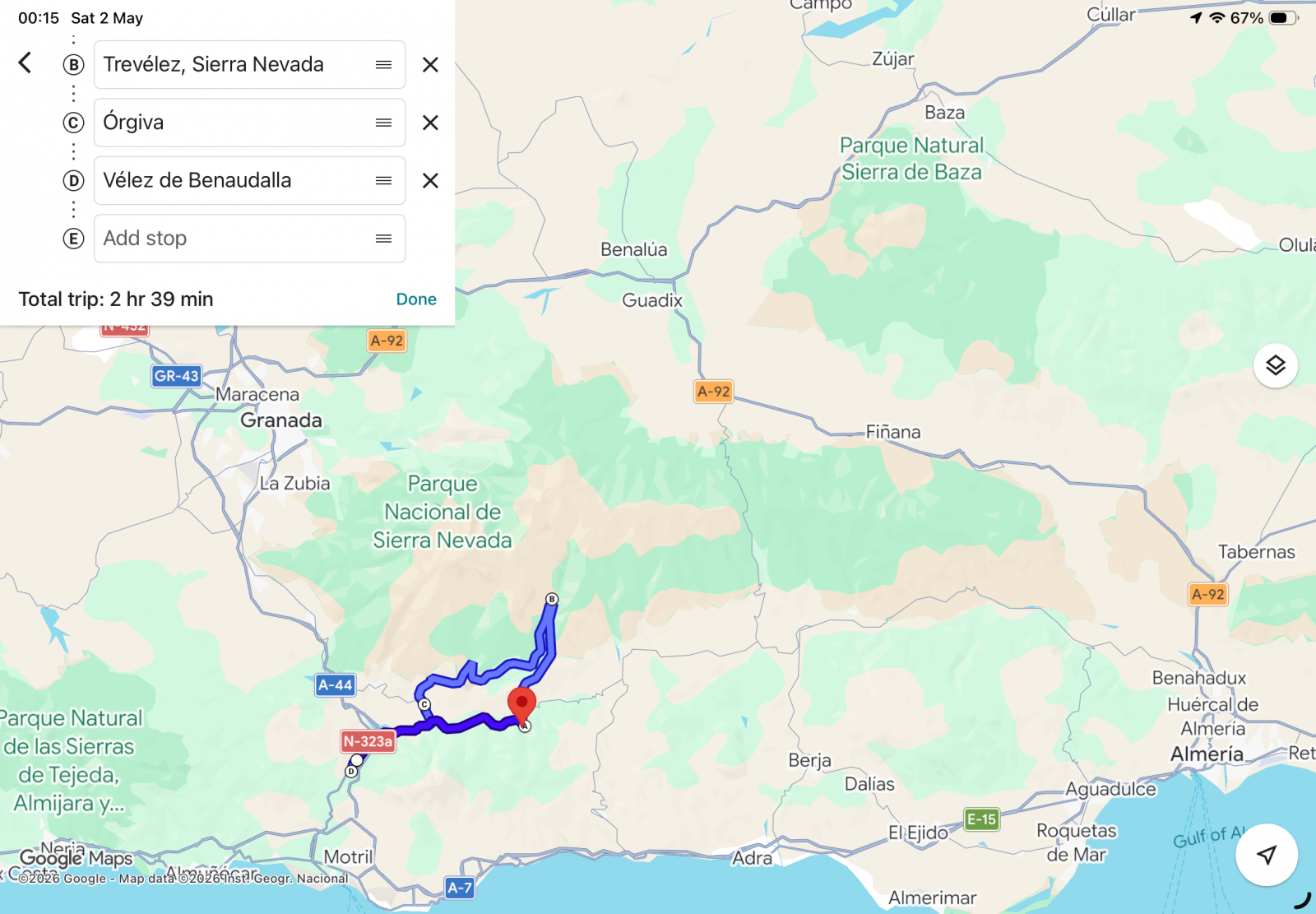The height and width of the screenshot is (914, 1316).
Task: Select waypoint B marker on the map
Action: [552, 599]
